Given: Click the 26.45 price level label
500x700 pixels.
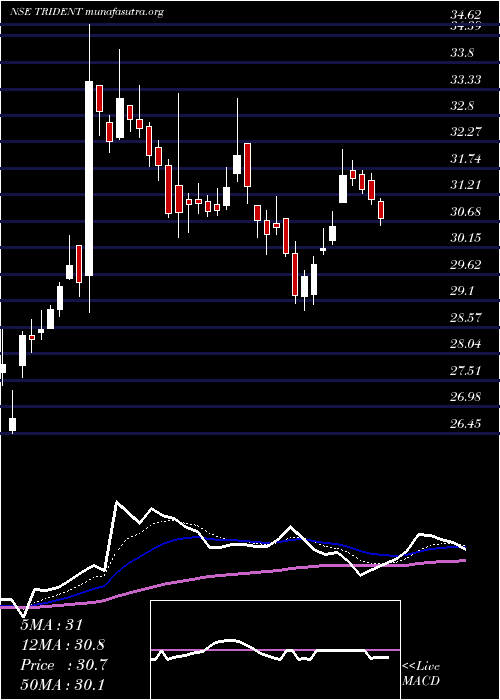Looking at the screenshot, I should (x=466, y=423).
